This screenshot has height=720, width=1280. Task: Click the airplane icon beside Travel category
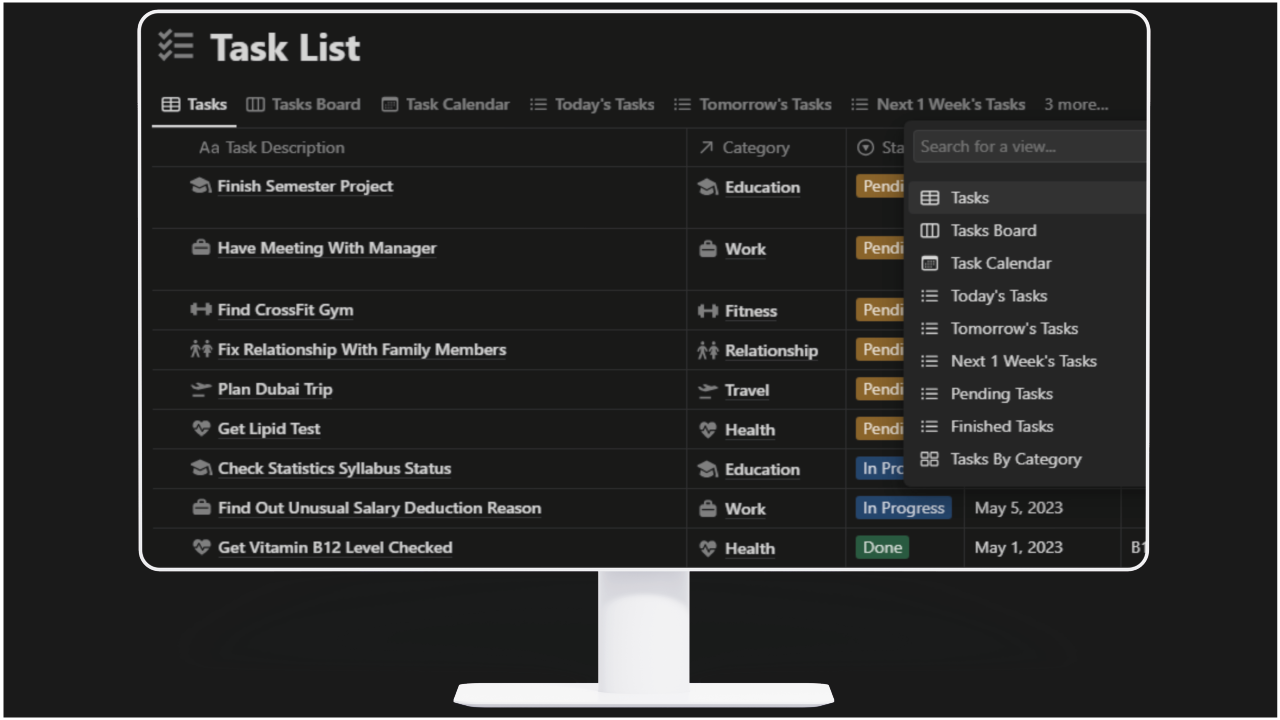707,390
